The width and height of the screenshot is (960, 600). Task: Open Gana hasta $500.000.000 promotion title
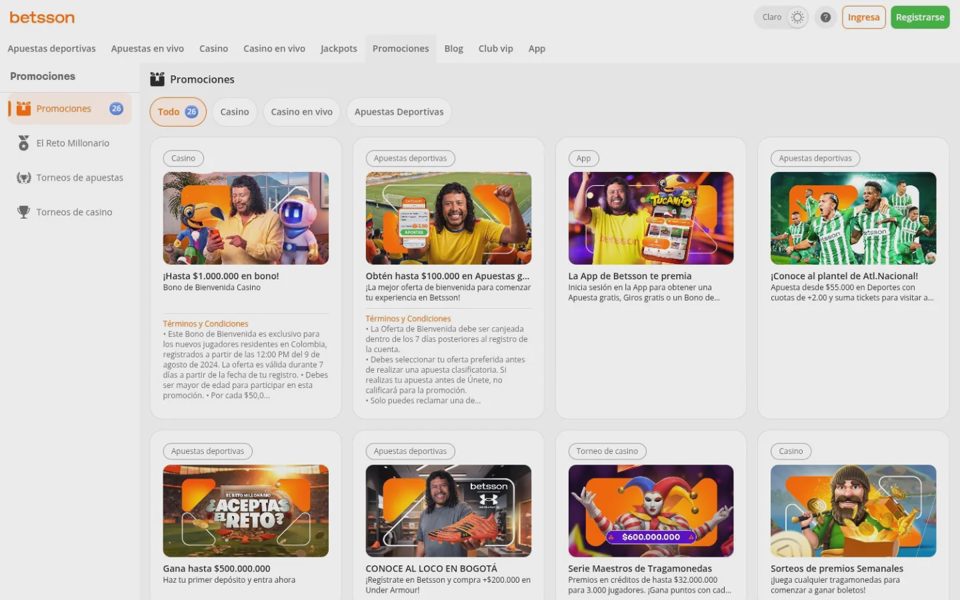(x=217, y=569)
